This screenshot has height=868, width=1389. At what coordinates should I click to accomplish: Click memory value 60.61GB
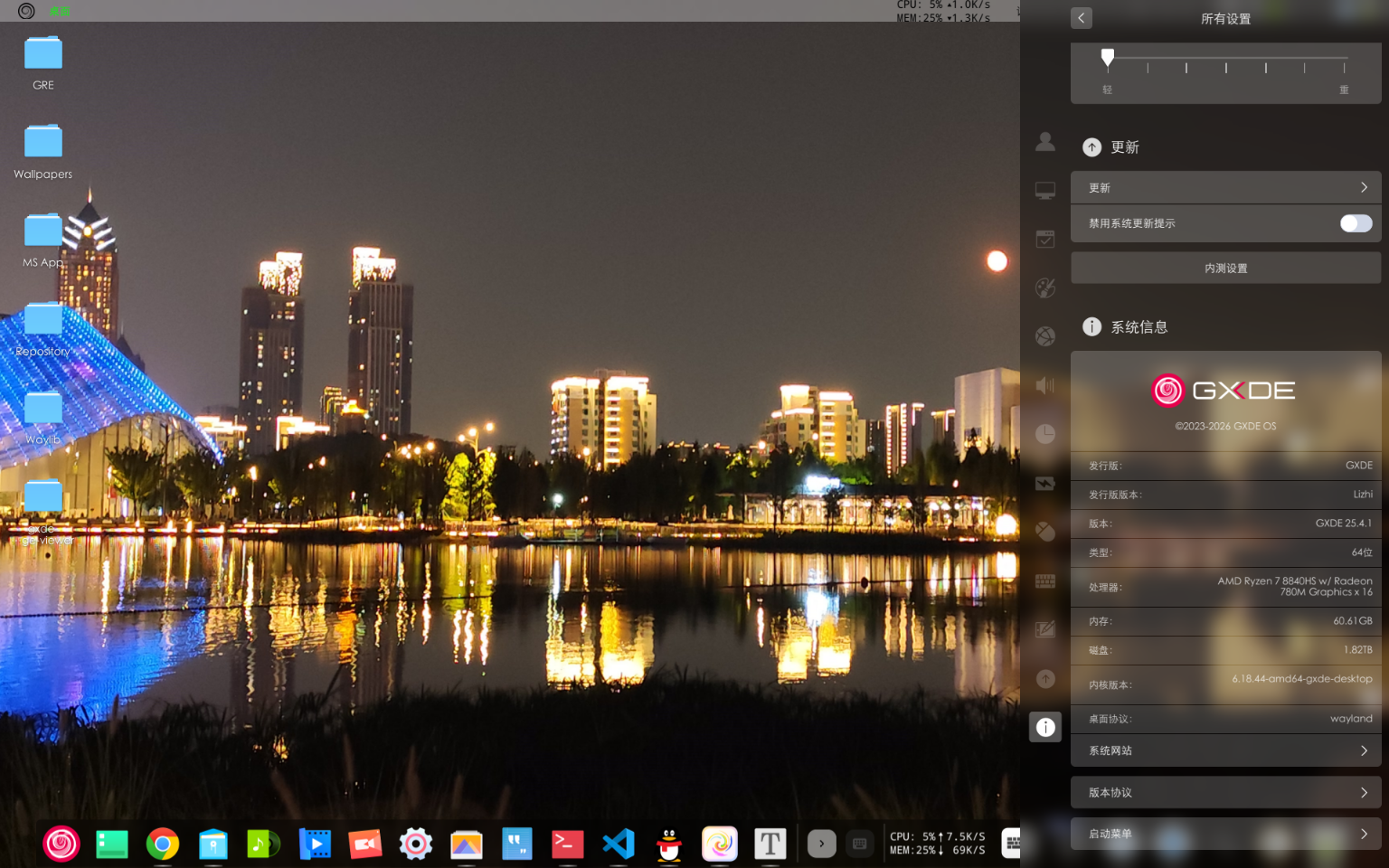click(1353, 621)
